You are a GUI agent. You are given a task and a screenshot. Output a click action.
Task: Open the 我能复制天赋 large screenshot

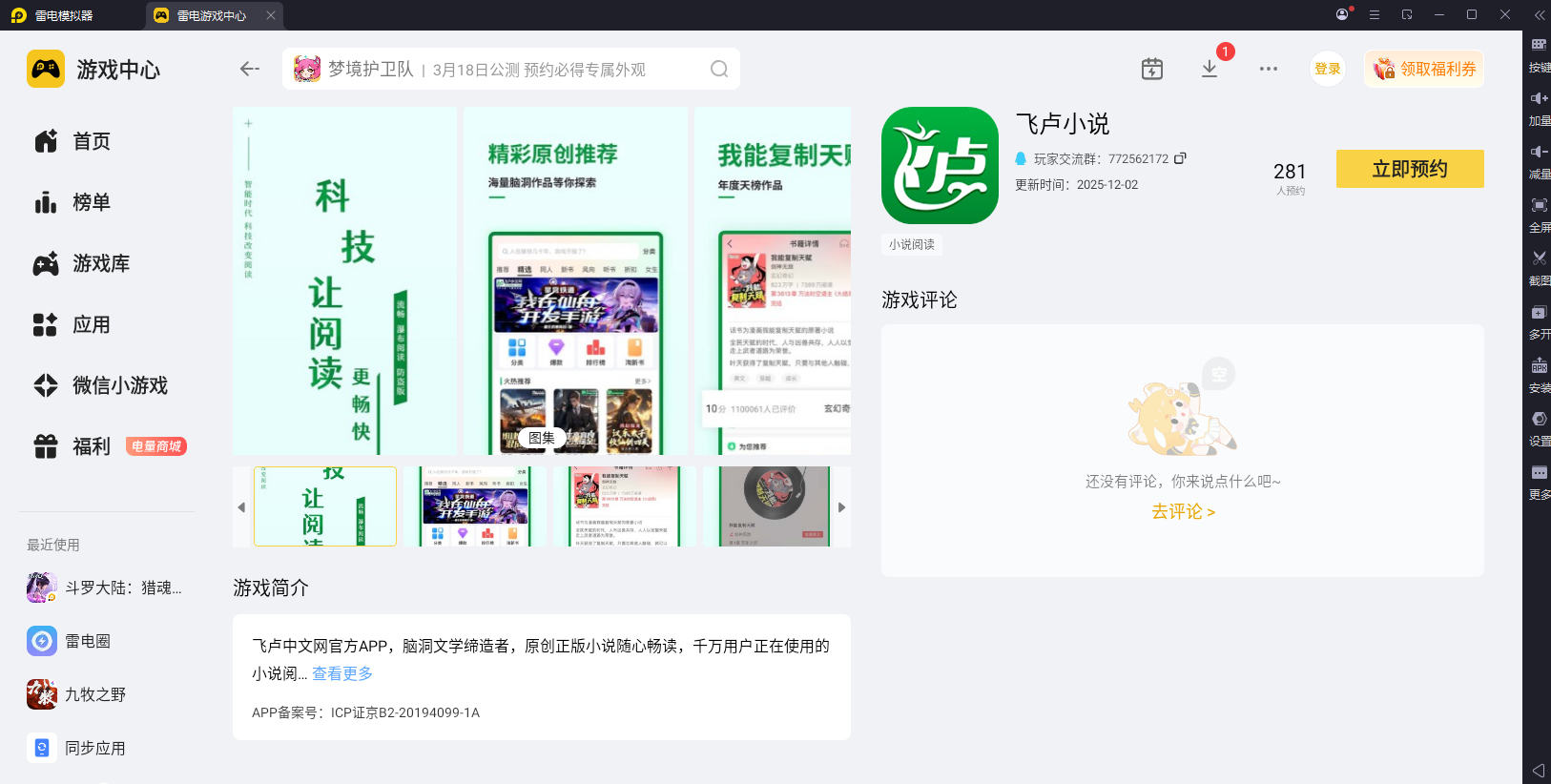point(773,280)
